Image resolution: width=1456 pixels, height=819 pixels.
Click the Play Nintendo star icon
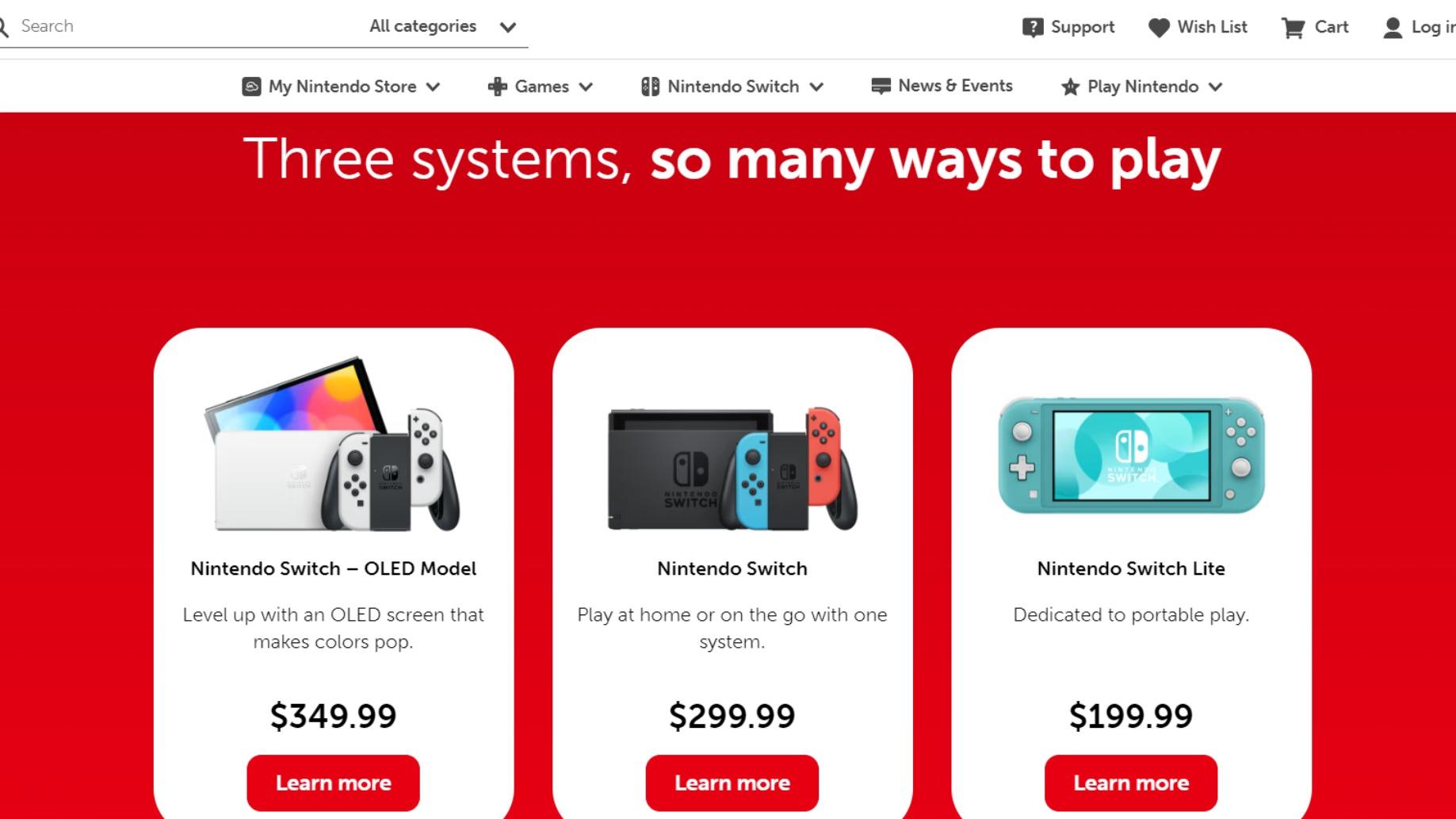click(x=1072, y=86)
